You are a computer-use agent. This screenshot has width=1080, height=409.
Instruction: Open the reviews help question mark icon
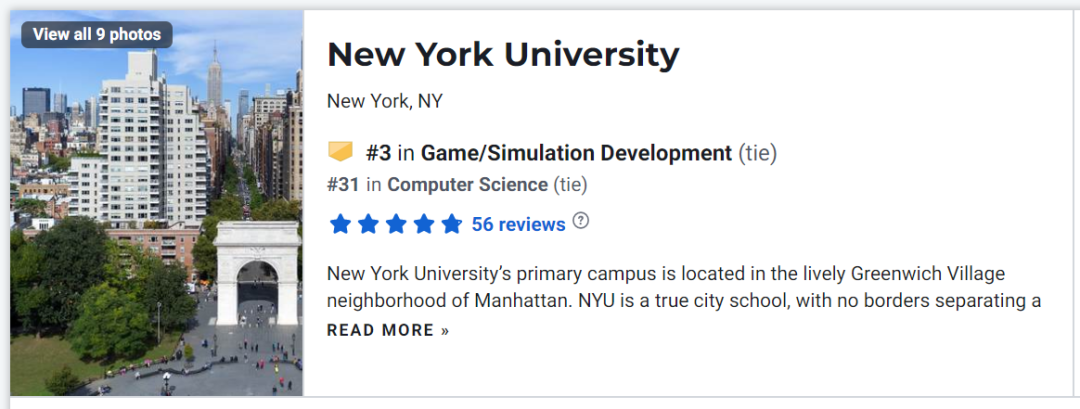click(581, 221)
